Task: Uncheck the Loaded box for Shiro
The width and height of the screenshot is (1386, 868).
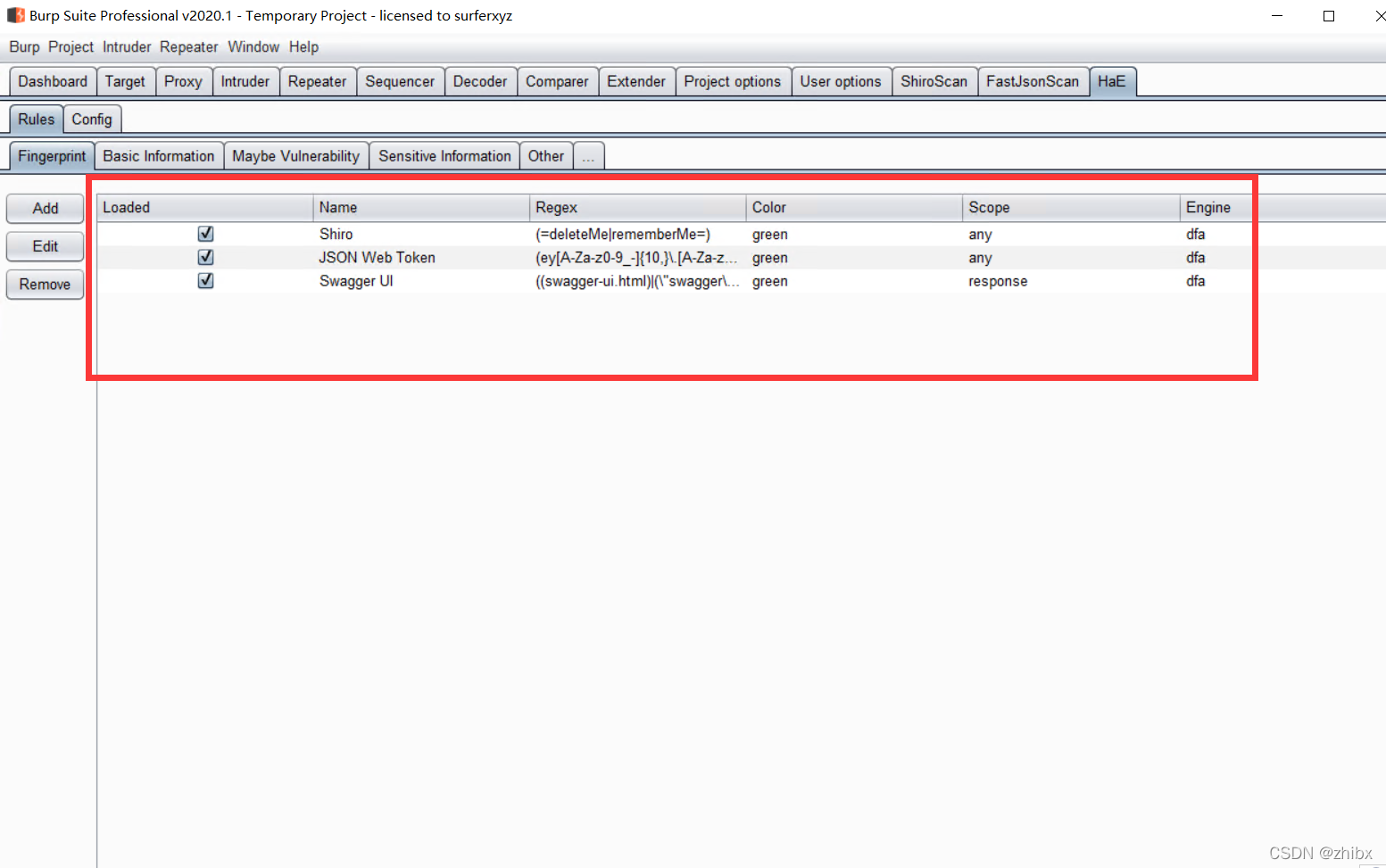Action: [205, 234]
